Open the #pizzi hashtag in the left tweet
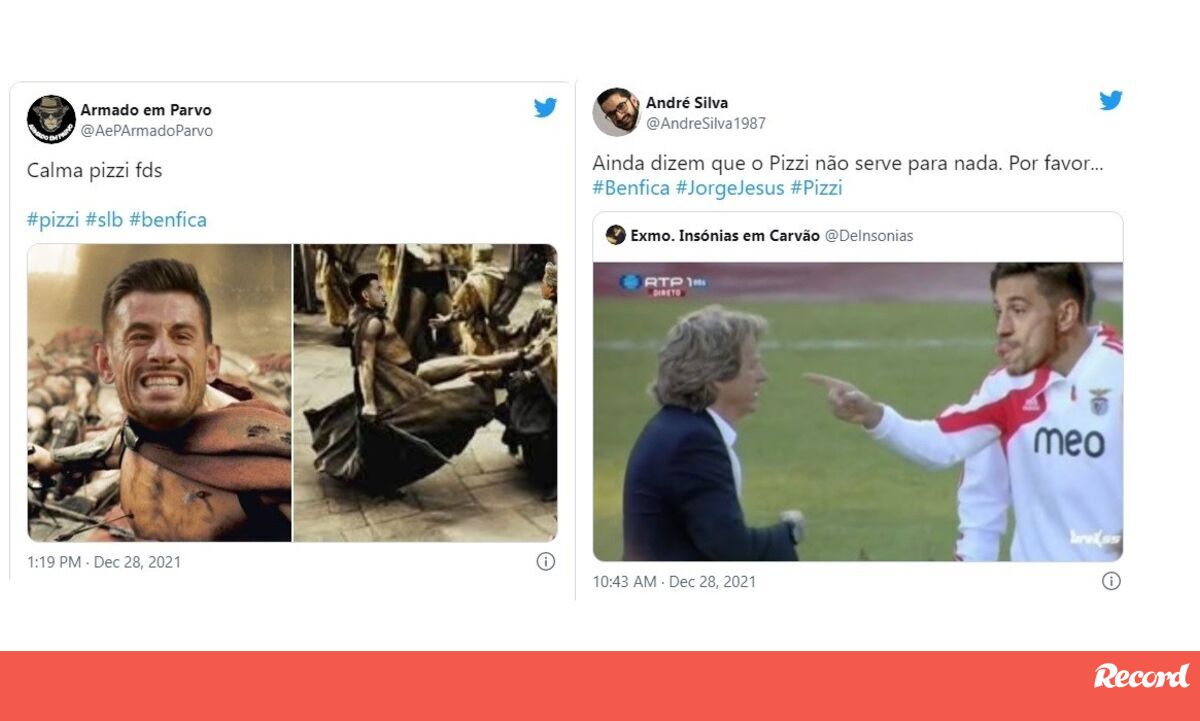The image size is (1200, 721). click(x=53, y=220)
